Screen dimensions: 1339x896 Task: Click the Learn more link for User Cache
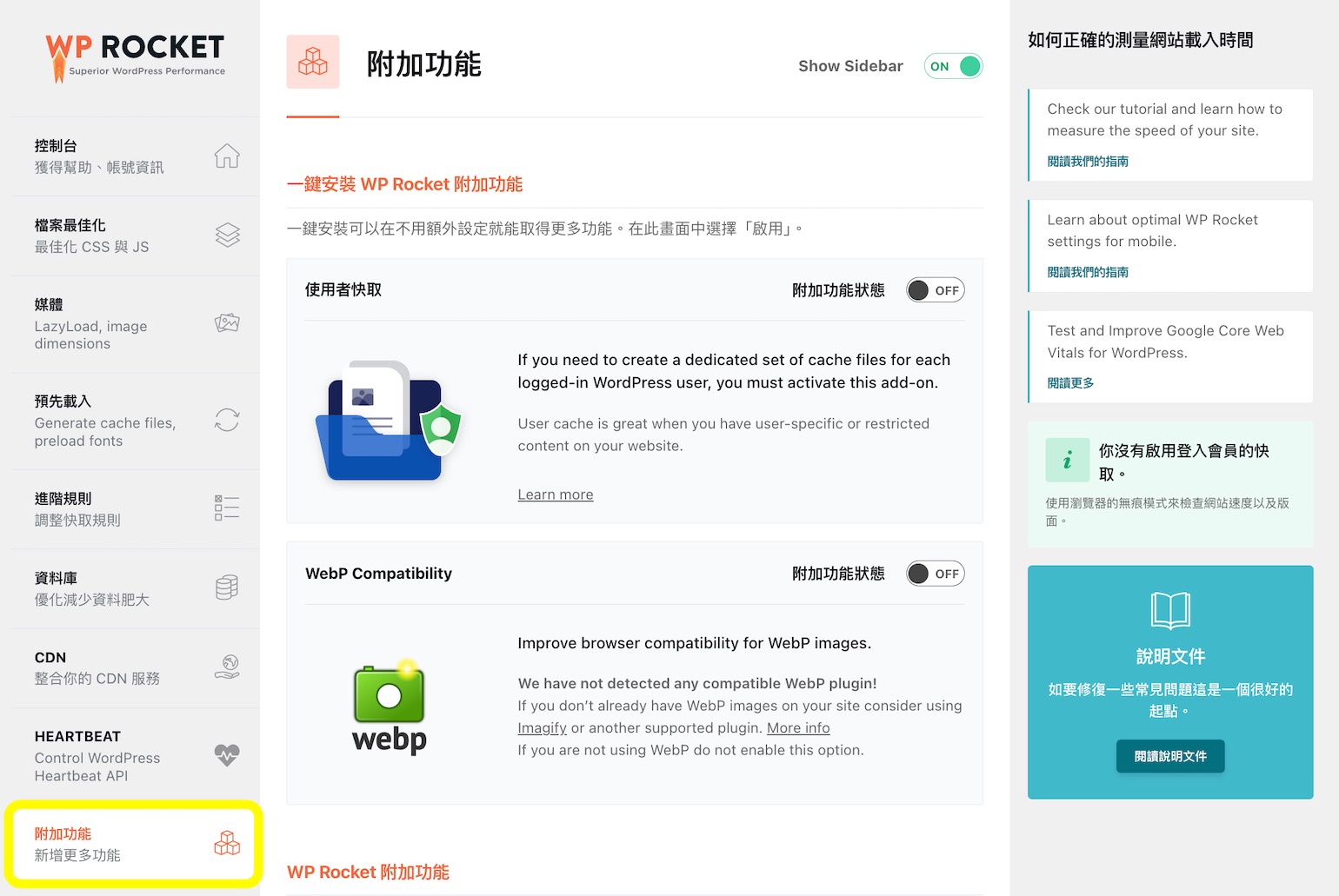pyautogui.click(x=556, y=494)
